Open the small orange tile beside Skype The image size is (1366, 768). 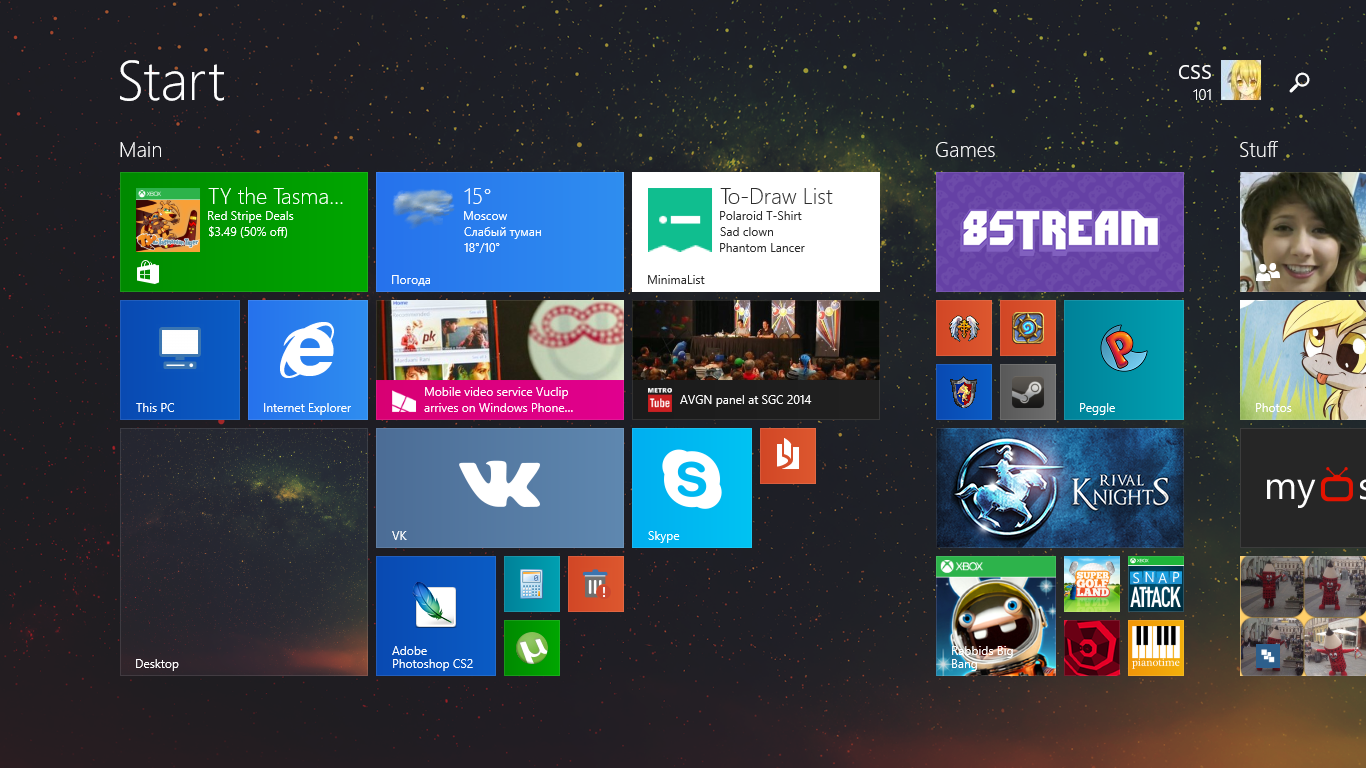788,456
